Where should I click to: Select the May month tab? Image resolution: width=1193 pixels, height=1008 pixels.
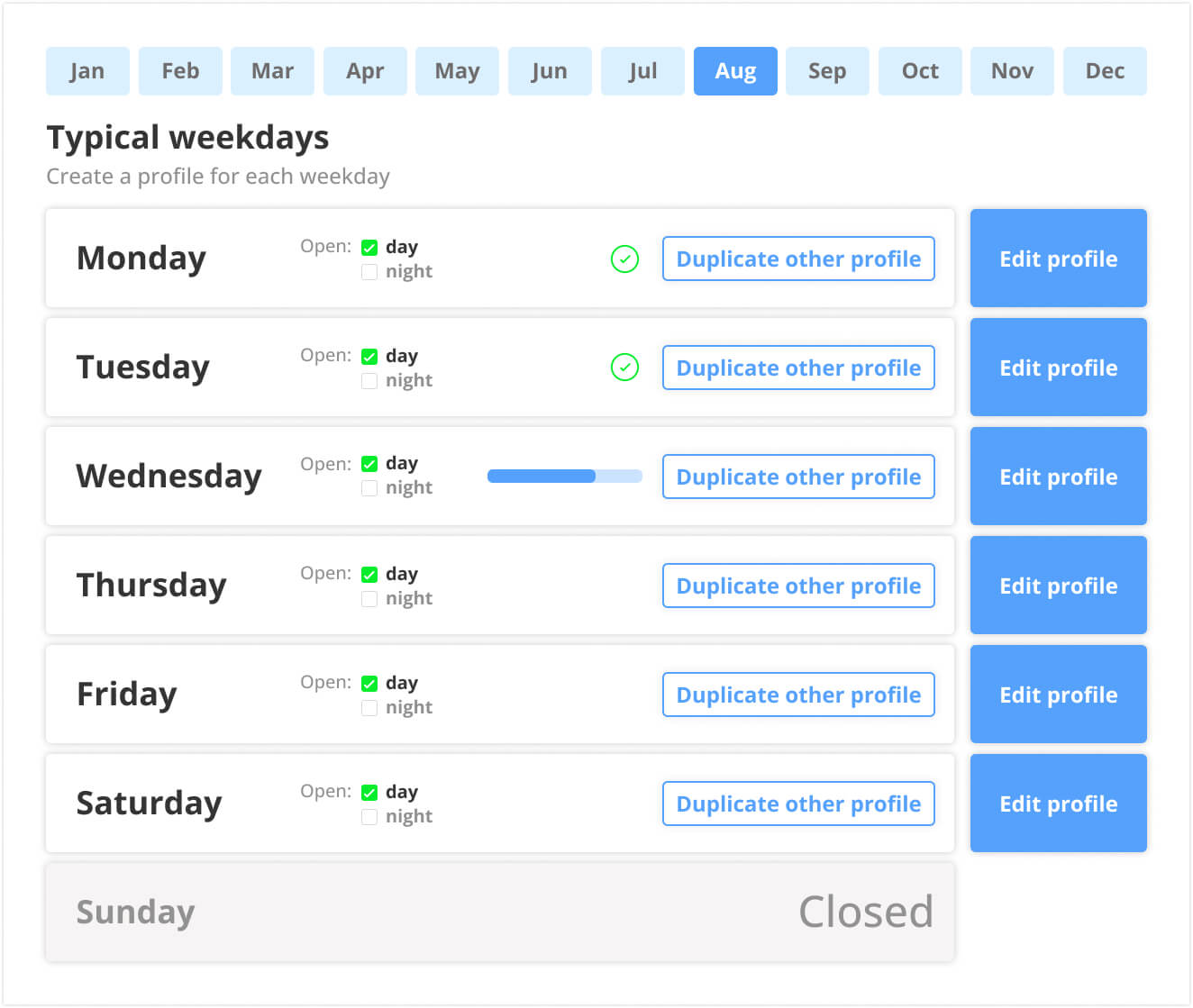tap(457, 70)
